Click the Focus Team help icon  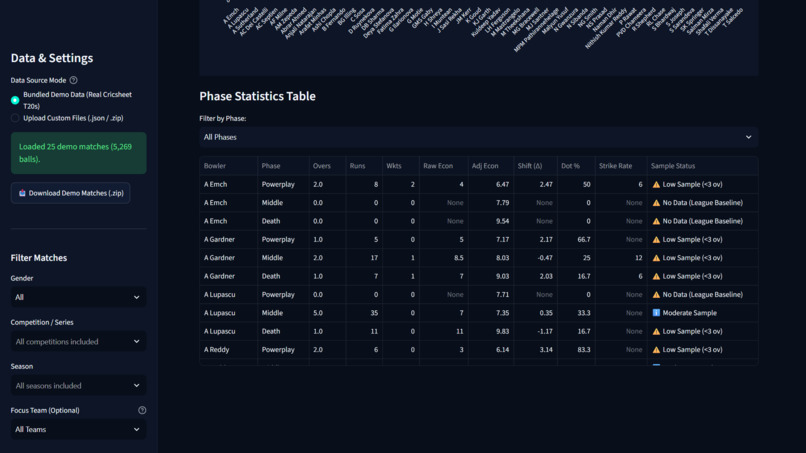tap(142, 410)
